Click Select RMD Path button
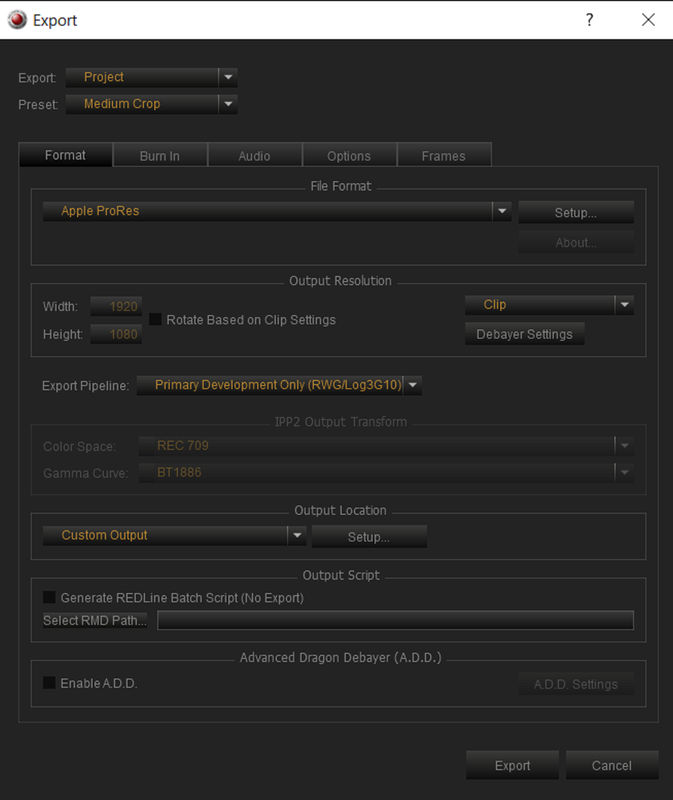Image resolution: width=673 pixels, height=800 pixels. 95,620
